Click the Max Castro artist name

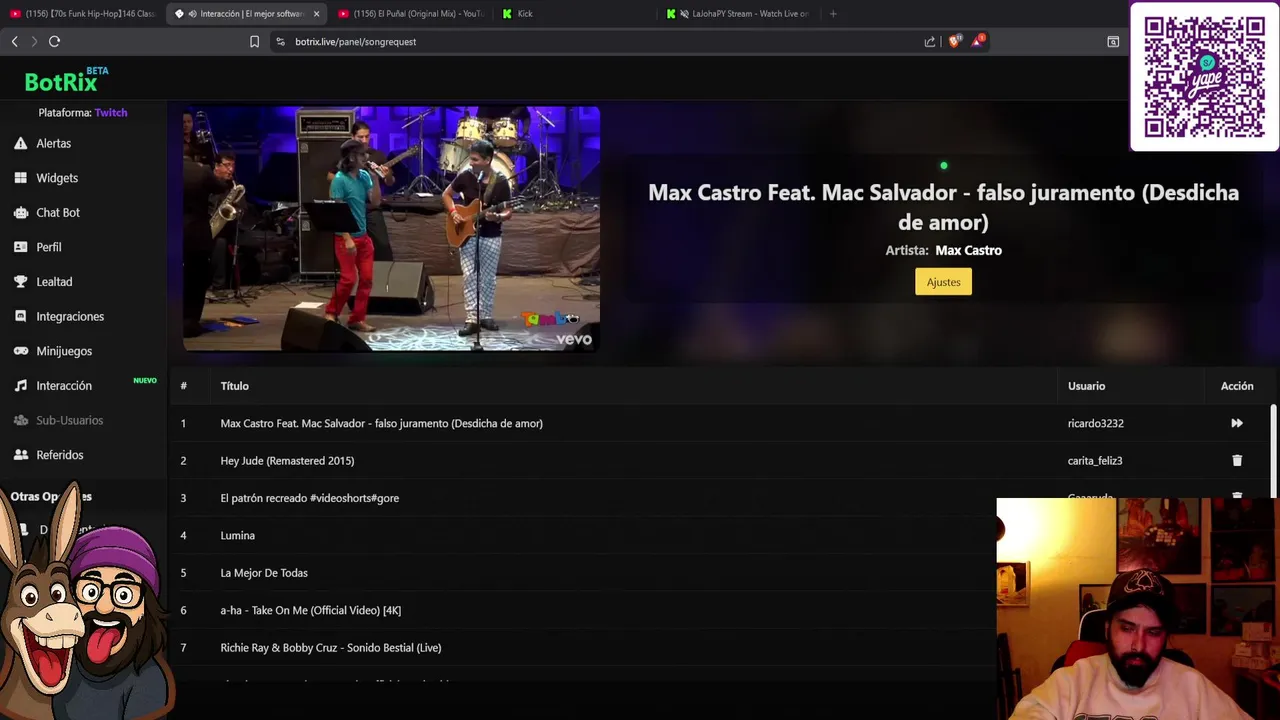tap(968, 251)
